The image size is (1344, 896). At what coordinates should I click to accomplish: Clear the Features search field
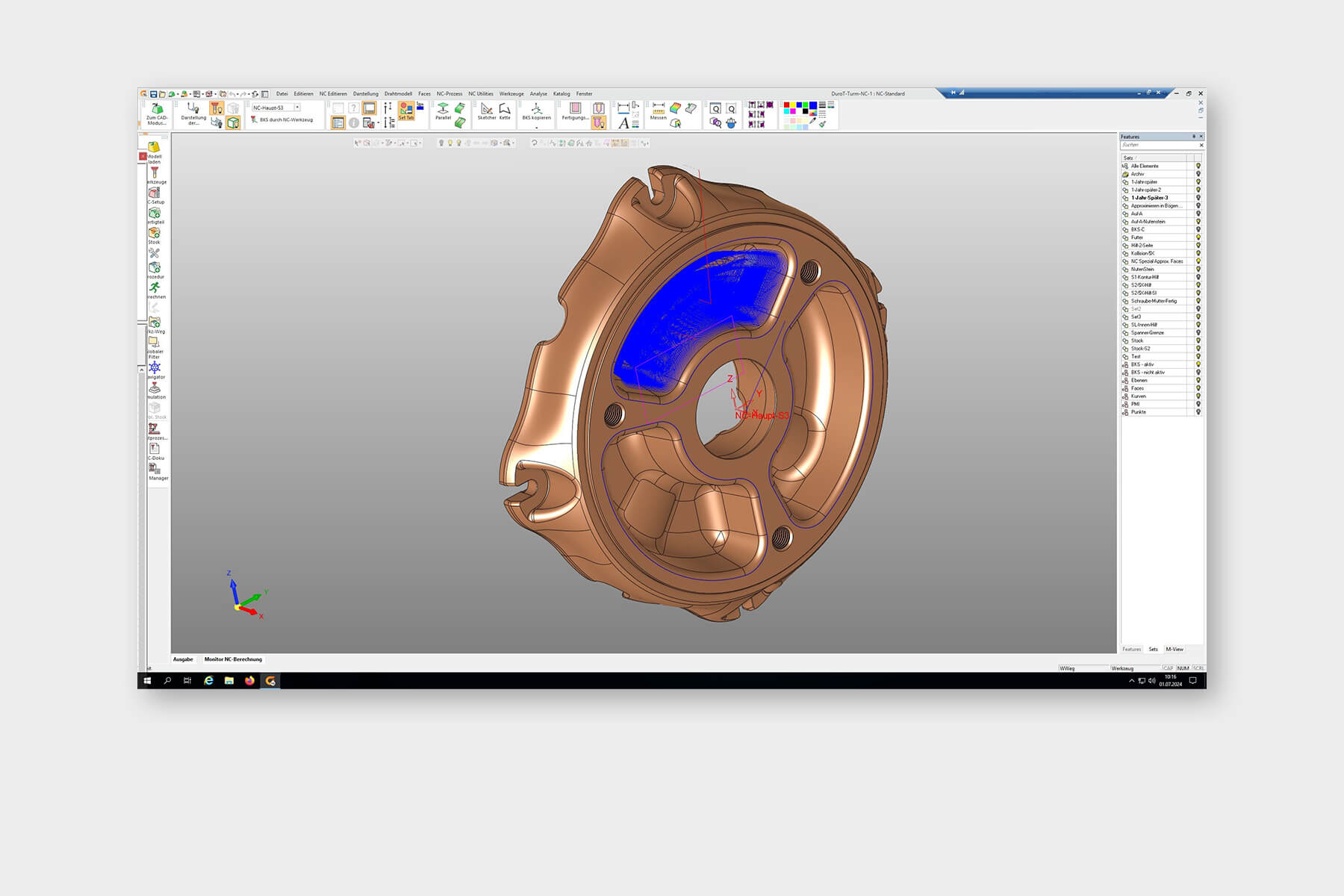pos(1201,145)
